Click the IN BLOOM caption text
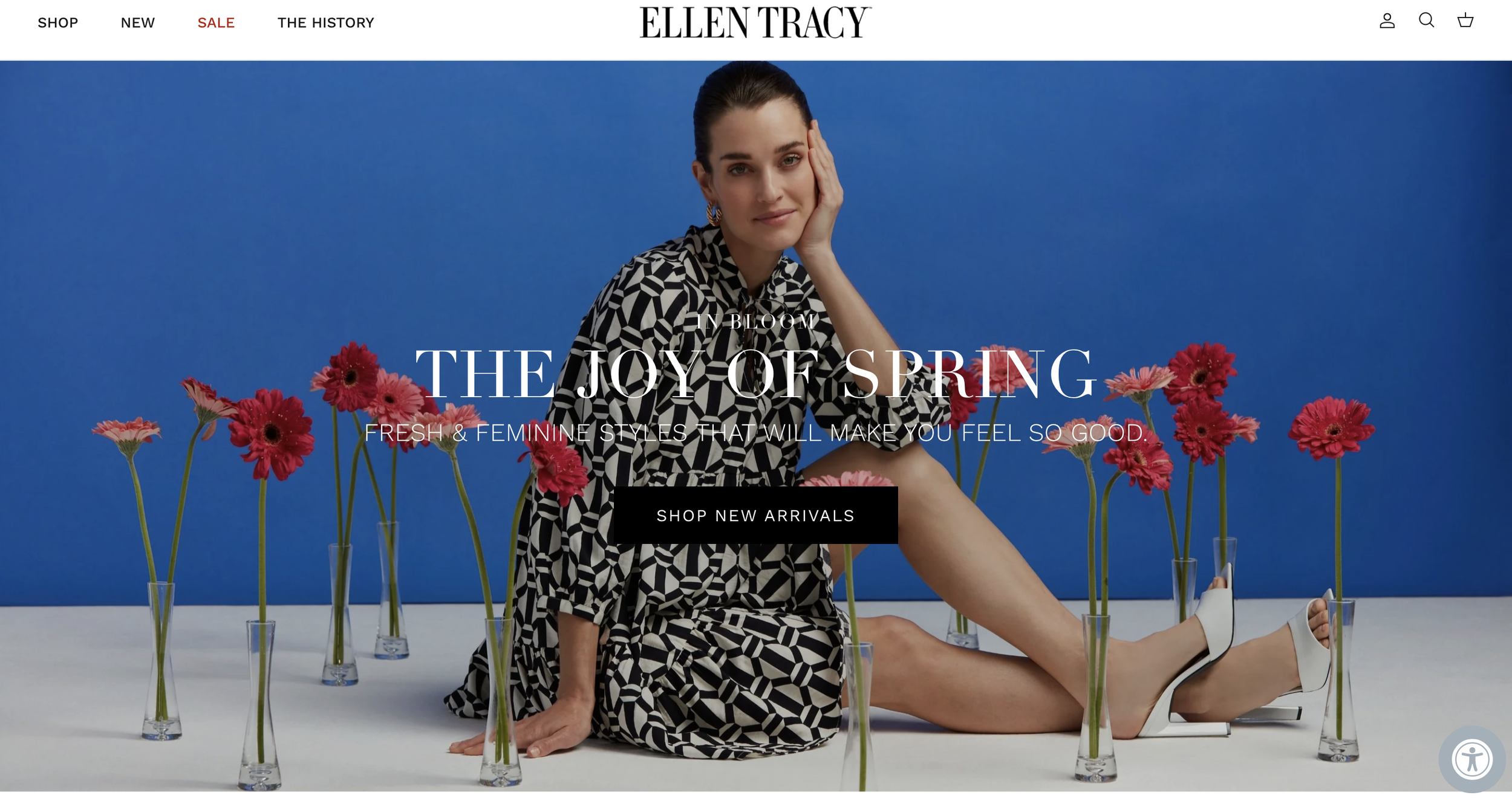1512x798 pixels. pyautogui.click(x=755, y=322)
